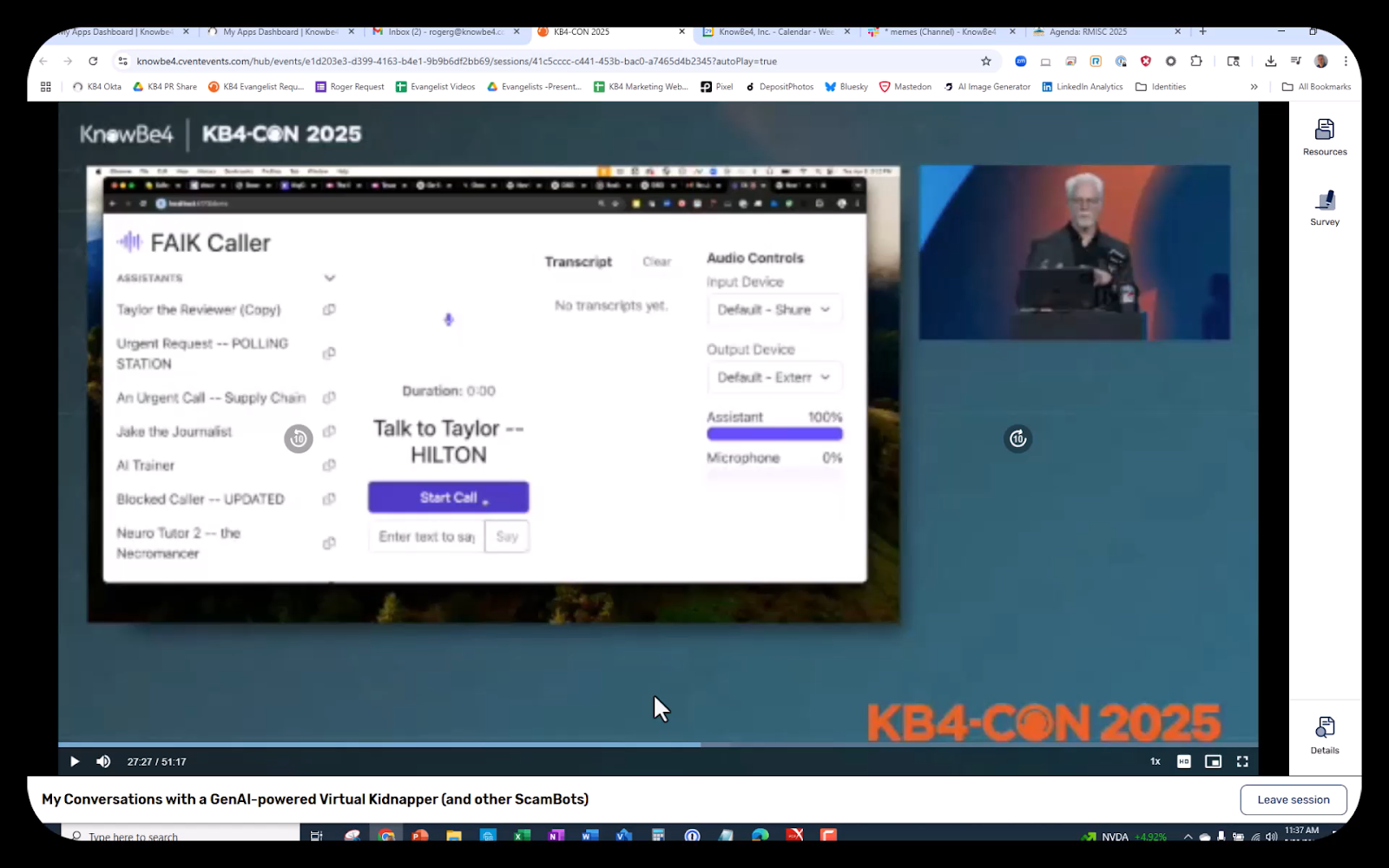Adjust the Assistant volume slider
The width and height of the screenshot is (1389, 868).
click(774, 434)
